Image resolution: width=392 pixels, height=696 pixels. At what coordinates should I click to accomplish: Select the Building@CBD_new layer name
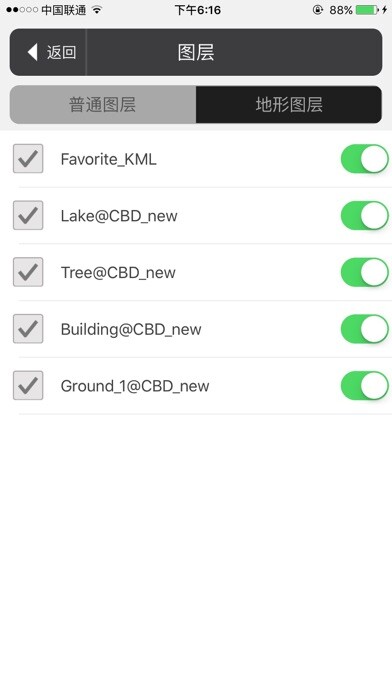tap(131, 329)
